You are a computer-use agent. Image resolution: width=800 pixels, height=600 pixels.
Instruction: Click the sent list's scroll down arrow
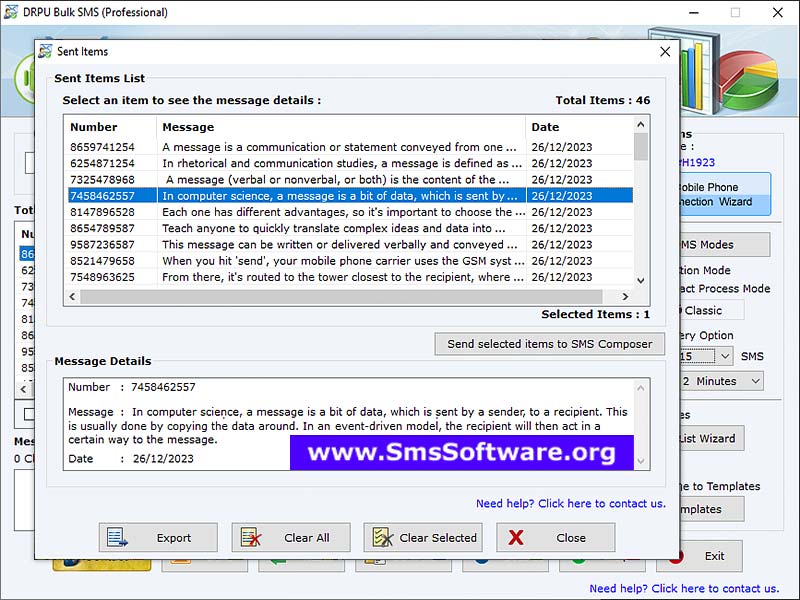[x=641, y=280]
